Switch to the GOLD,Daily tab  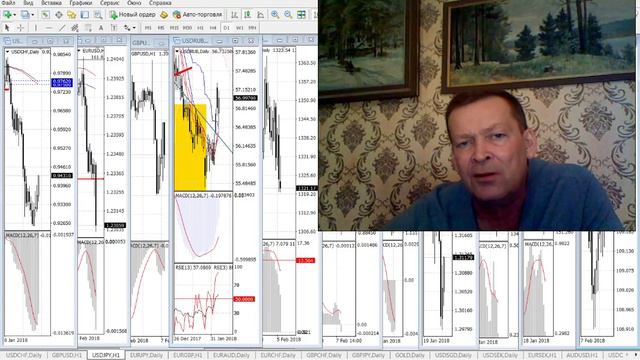[410, 355]
